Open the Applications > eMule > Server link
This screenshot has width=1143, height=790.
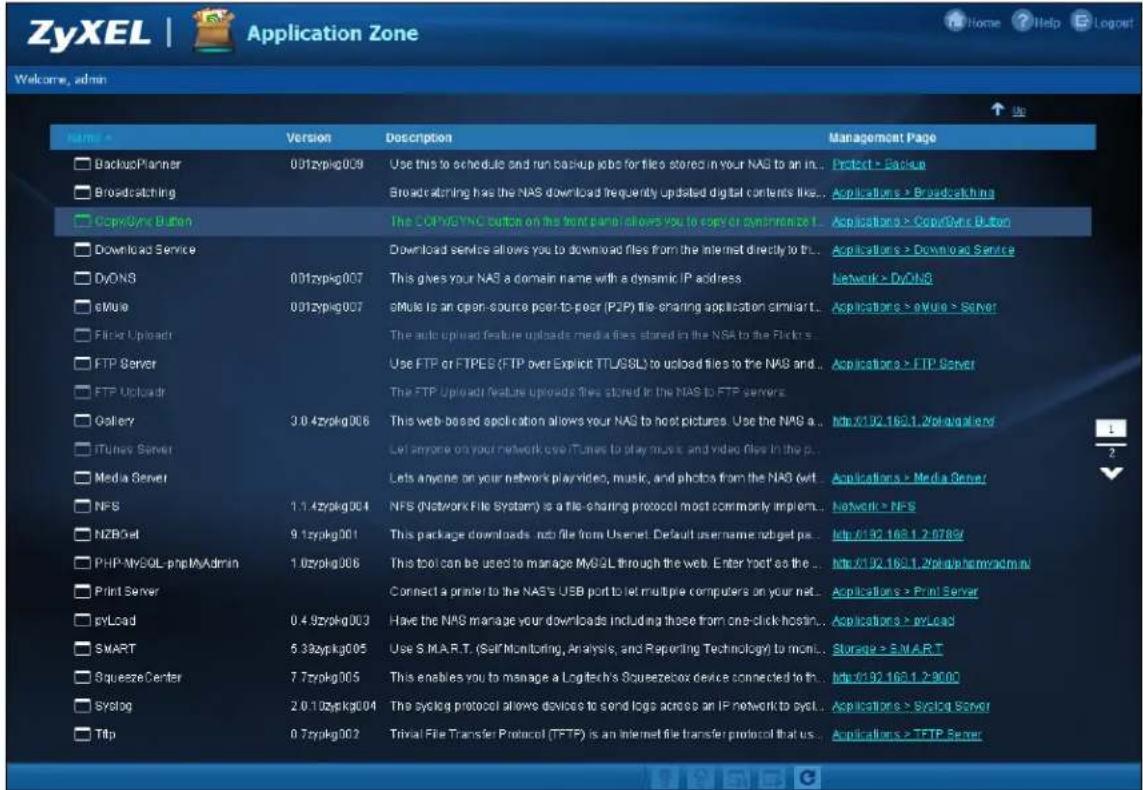[x=914, y=306]
